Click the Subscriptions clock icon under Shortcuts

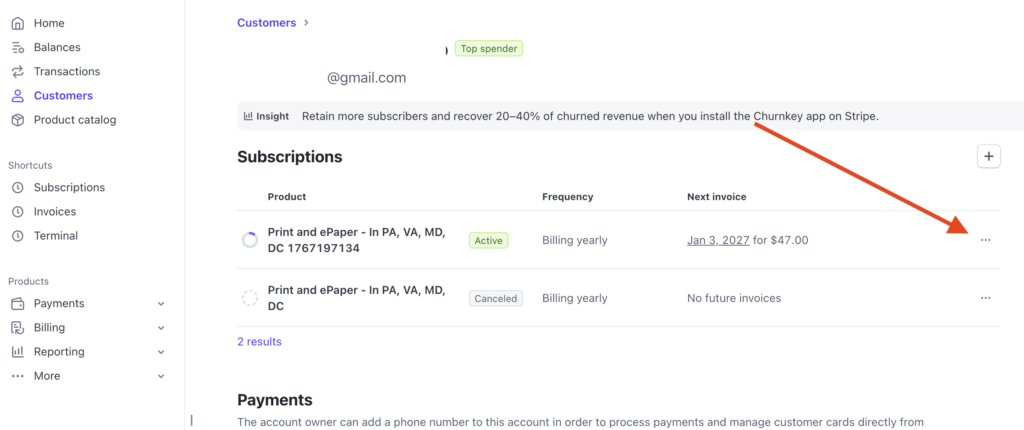(17, 187)
